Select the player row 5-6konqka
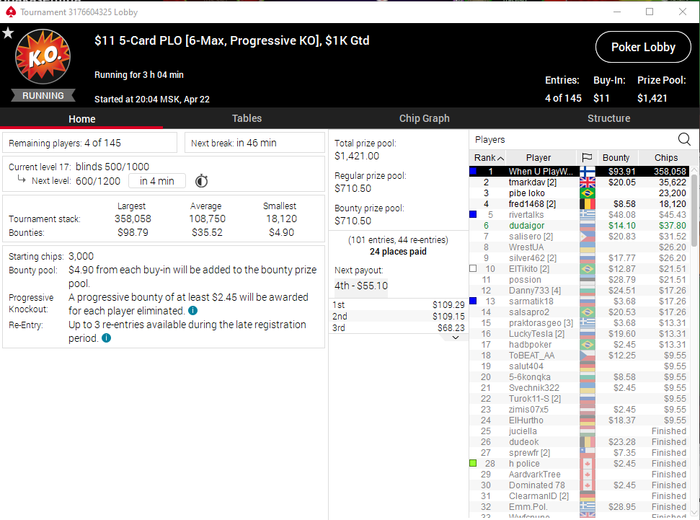Image resolution: width=700 pixels, height=520 pixels. (579, 377)
